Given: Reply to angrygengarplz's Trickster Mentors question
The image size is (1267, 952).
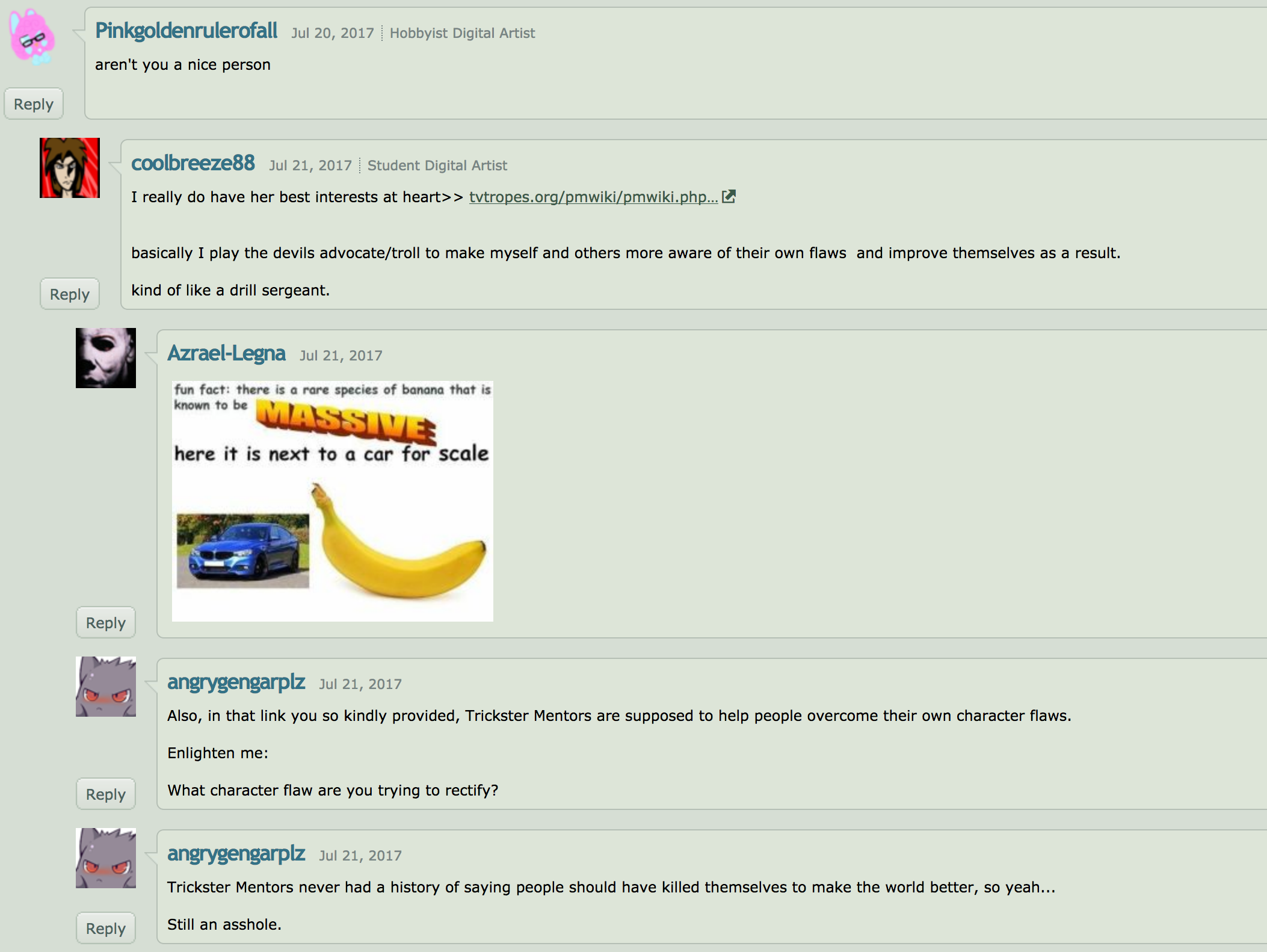Looking at the screenshot, I should tap(106, 794).
